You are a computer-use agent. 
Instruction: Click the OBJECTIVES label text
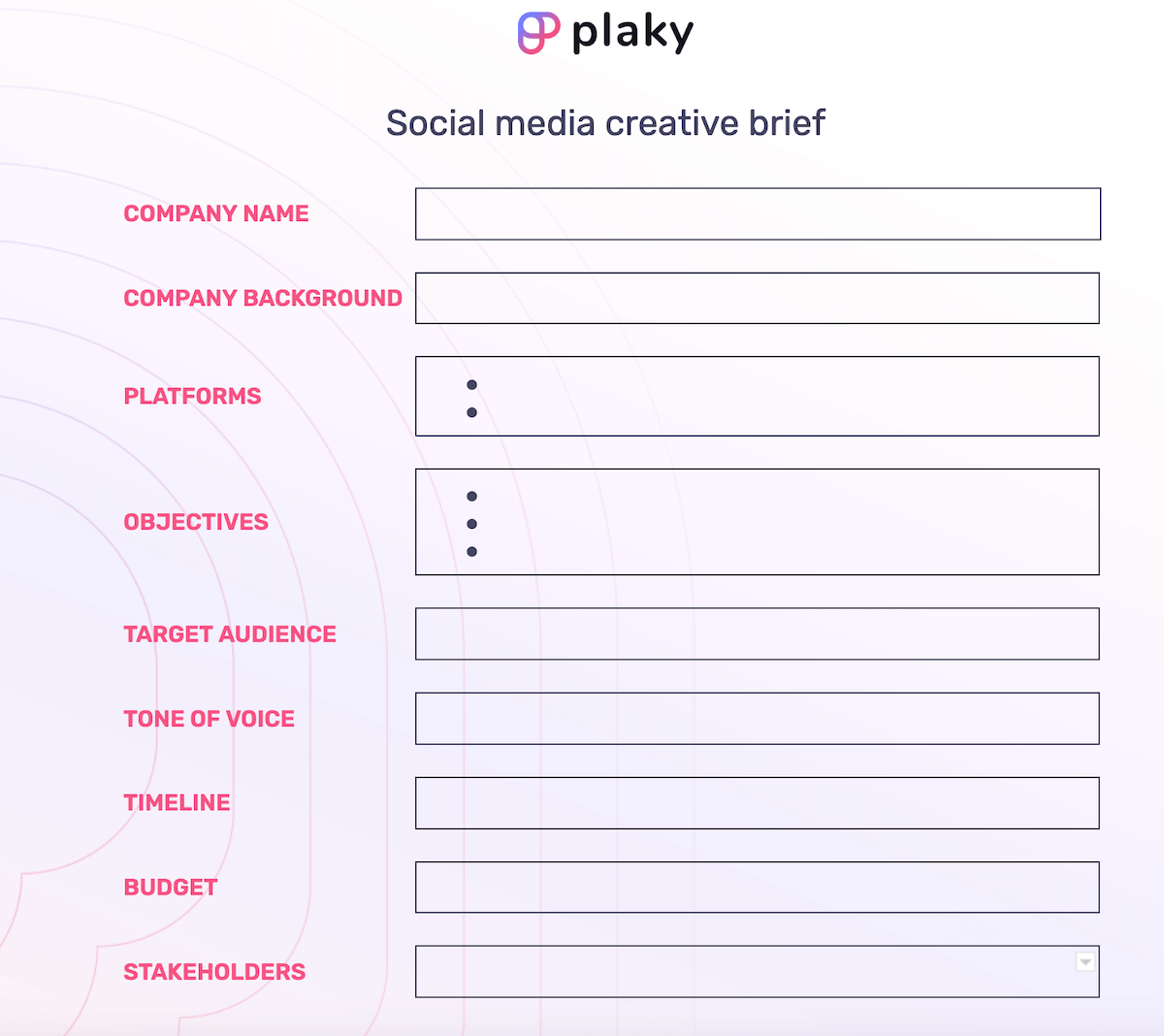[x=196, y=522]
